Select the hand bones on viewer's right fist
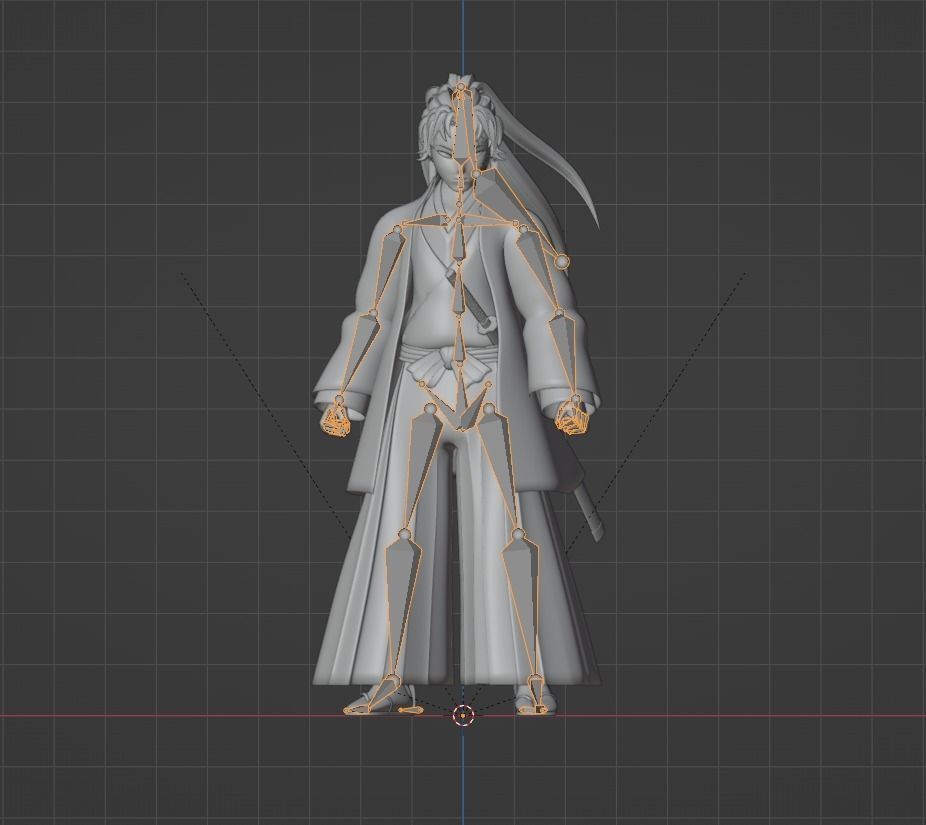The image size is (926, 825). pyautogui.click(x=572, y=419)
